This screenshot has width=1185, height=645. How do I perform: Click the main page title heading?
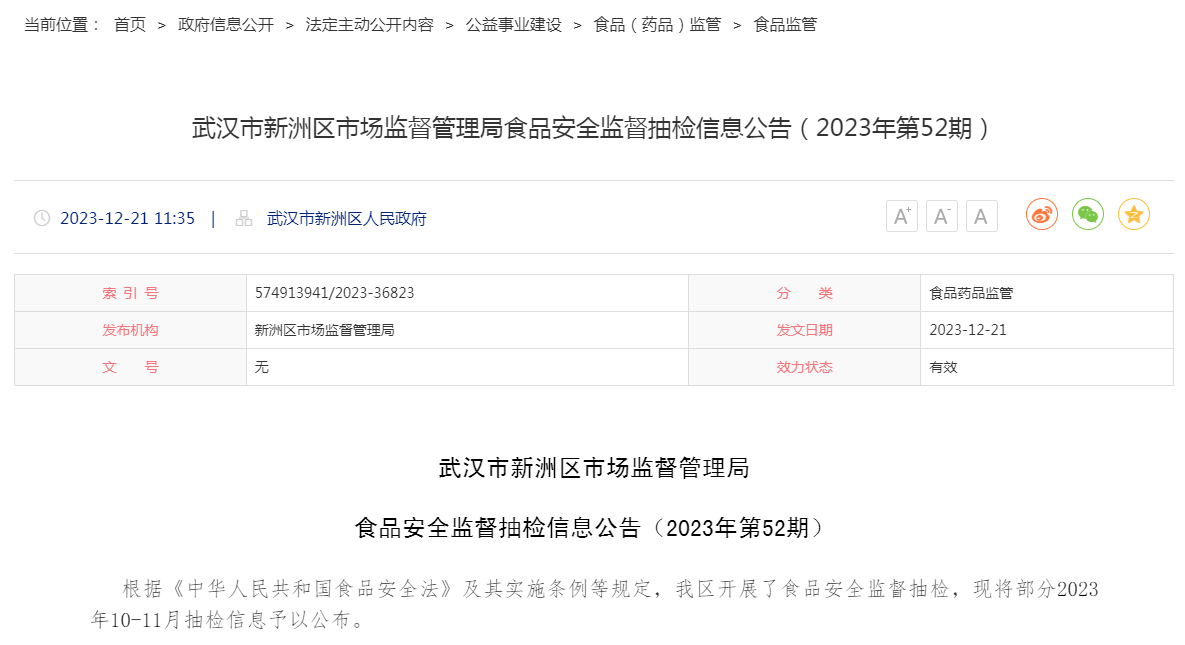(x=592, y=128)
